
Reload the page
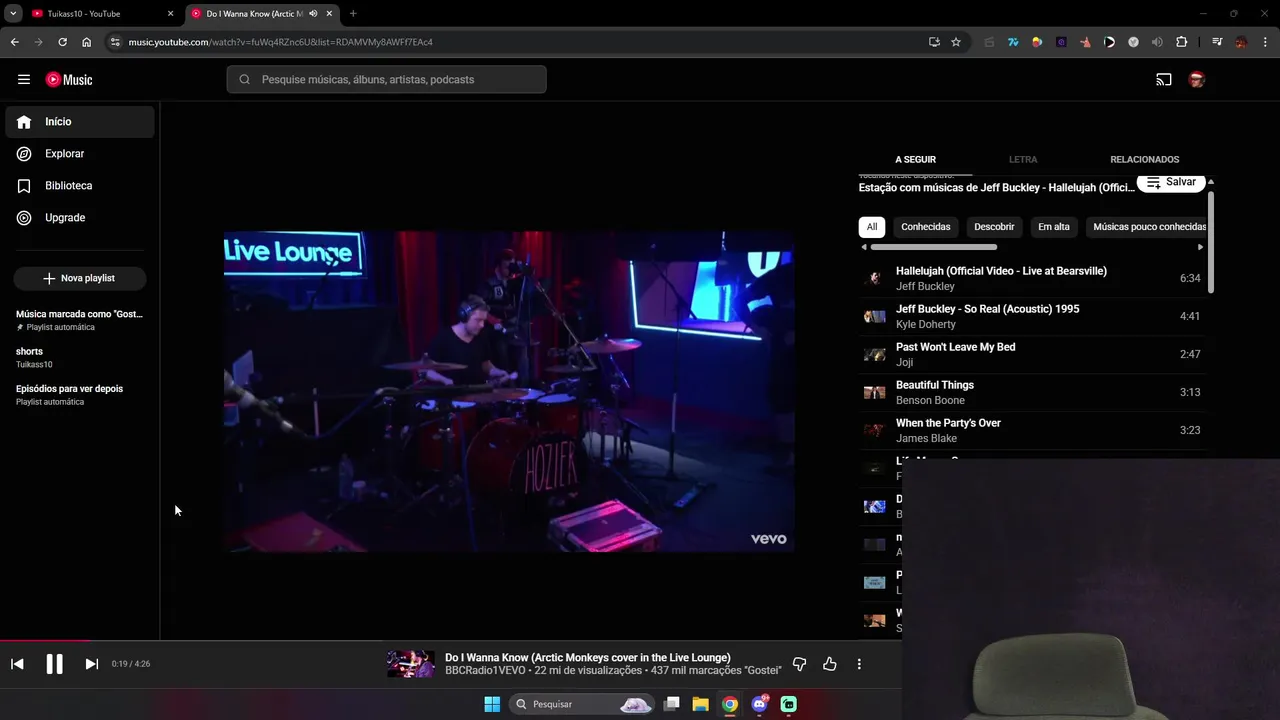coord(62,42)
